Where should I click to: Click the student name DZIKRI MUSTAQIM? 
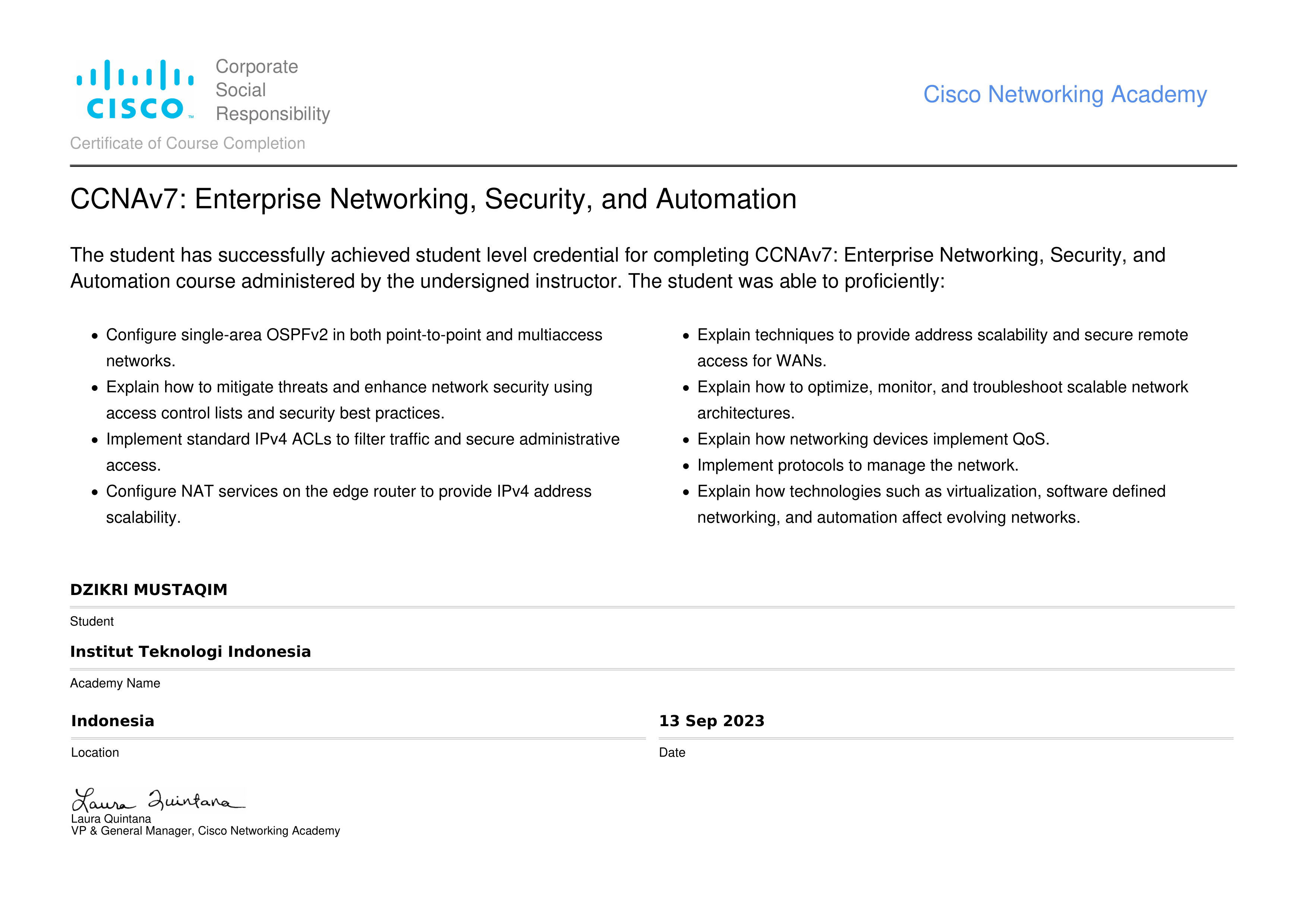click(x=149, y=590)
